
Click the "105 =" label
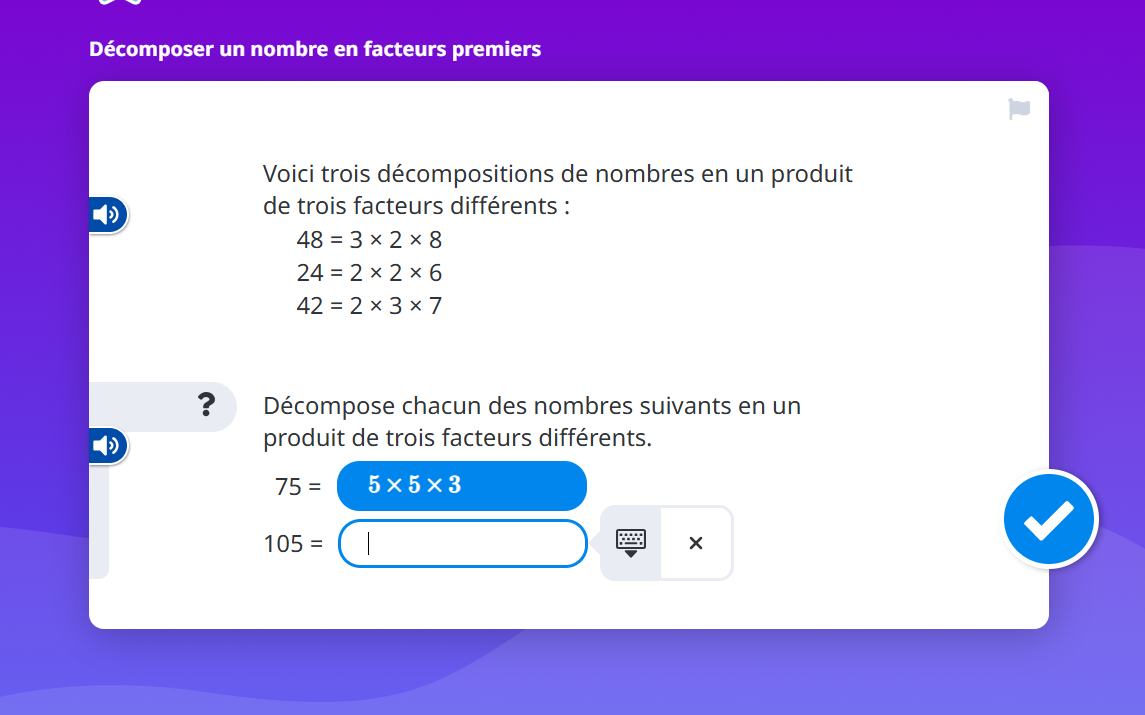(293, 544)
